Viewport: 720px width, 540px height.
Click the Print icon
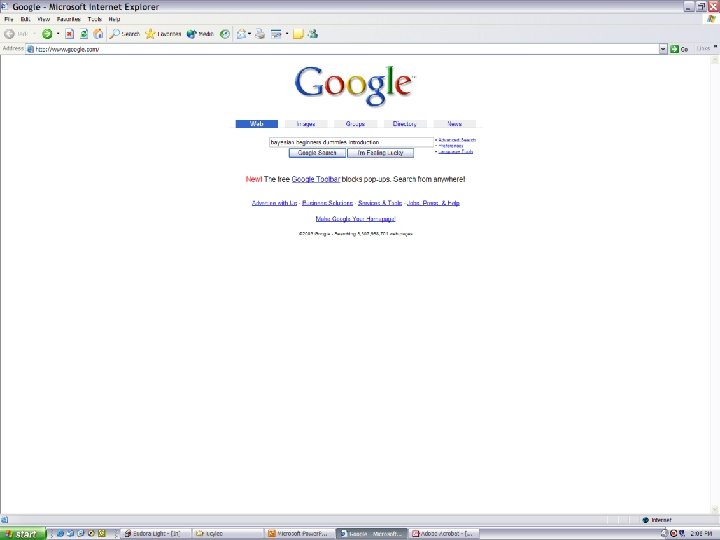[260, 34]
